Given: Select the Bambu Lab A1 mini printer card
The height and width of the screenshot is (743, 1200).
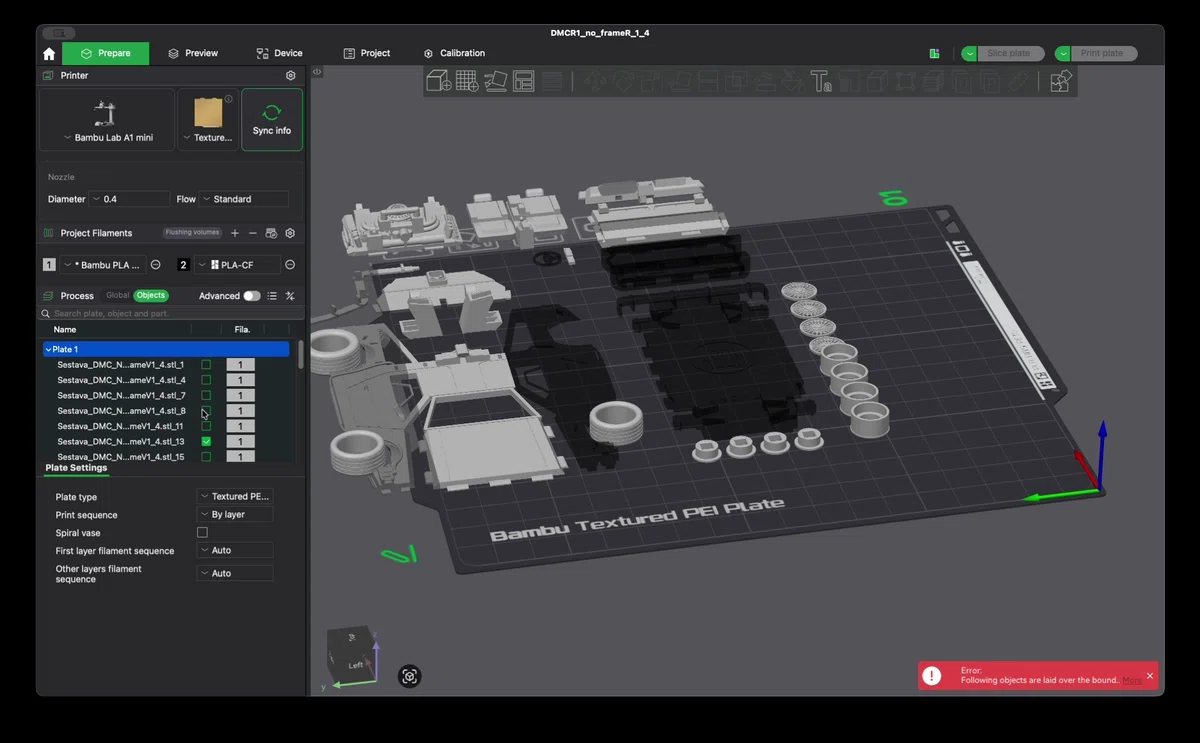Looking at the screenshot, I should coord(108,119).
